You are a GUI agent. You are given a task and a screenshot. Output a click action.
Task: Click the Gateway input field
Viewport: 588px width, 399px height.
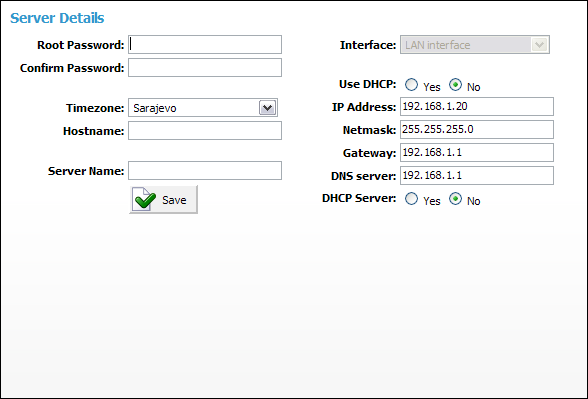477,153
